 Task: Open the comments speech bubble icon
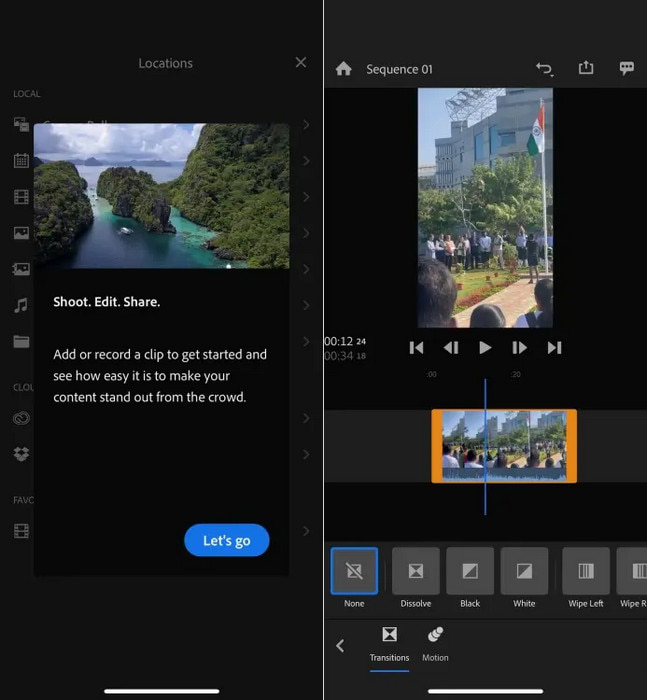point(626,68)
